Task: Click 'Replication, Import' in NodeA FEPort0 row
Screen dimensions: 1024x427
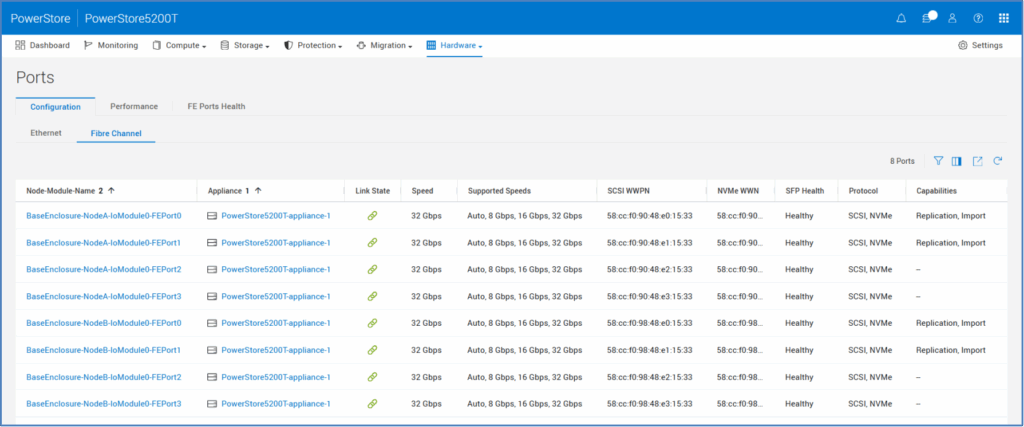Action: 951,216
